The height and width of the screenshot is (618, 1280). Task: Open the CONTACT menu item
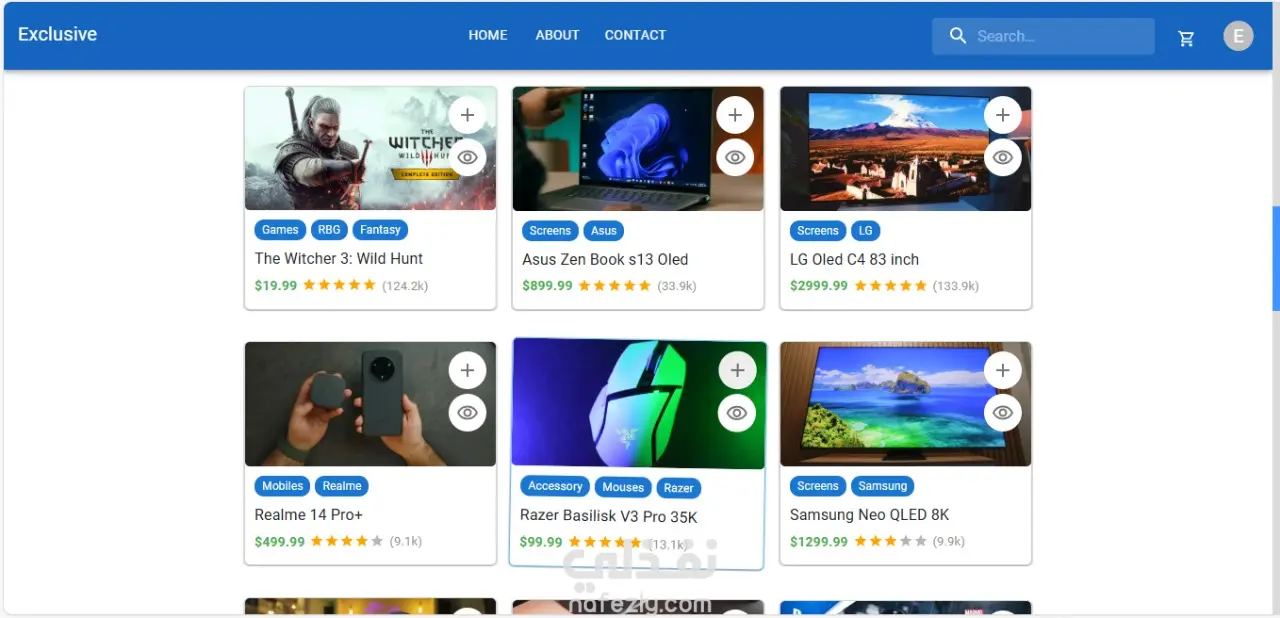(x=635, y=35)
